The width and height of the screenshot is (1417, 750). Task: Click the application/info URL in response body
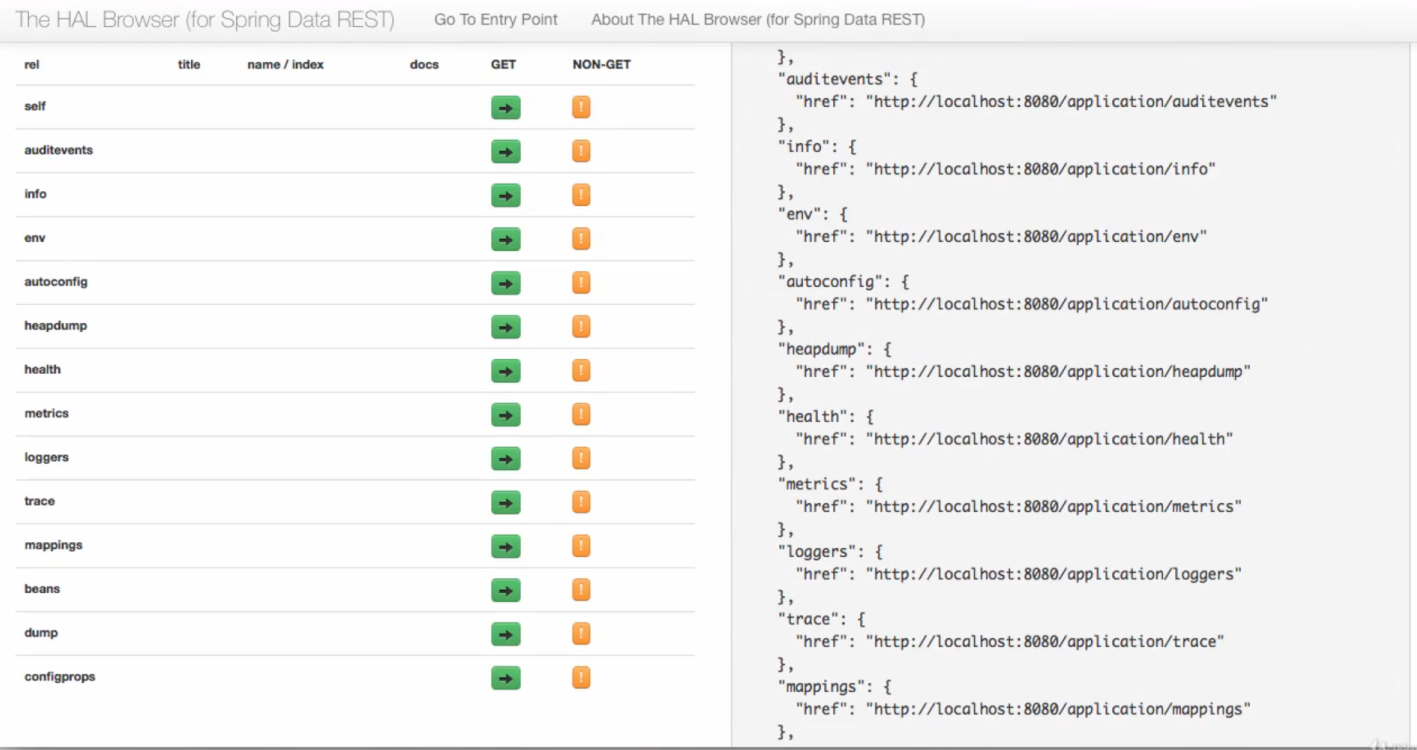[1040, 169]
